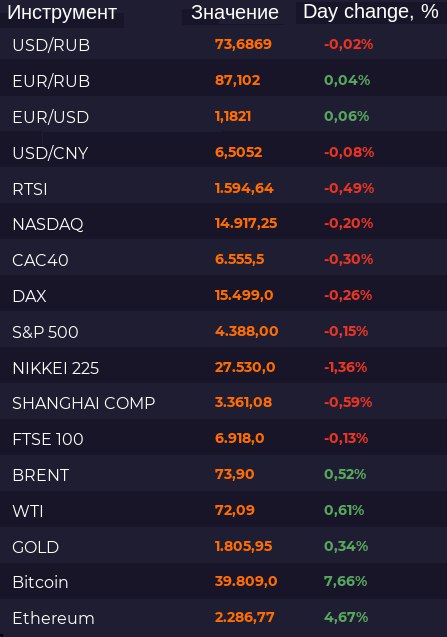The width and height of the screenshot is (447, 637).
Task: Open SHANGHAI COMP instrument
Action: pyautogui.click(x=84, y=403)
